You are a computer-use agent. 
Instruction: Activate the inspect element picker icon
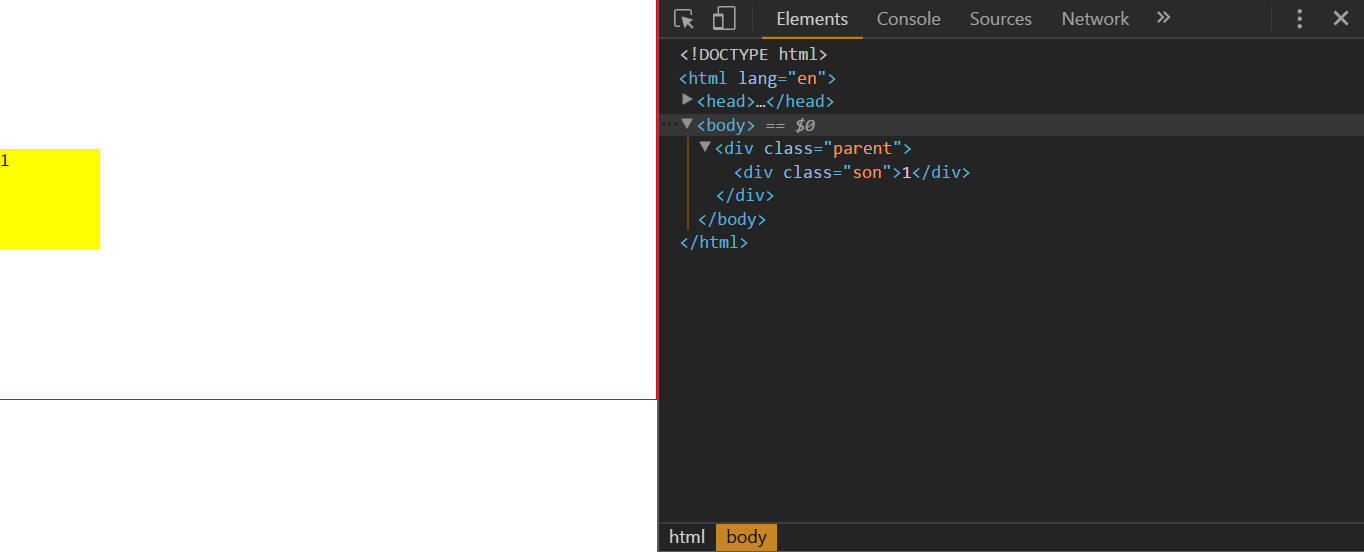pos(684,19)
